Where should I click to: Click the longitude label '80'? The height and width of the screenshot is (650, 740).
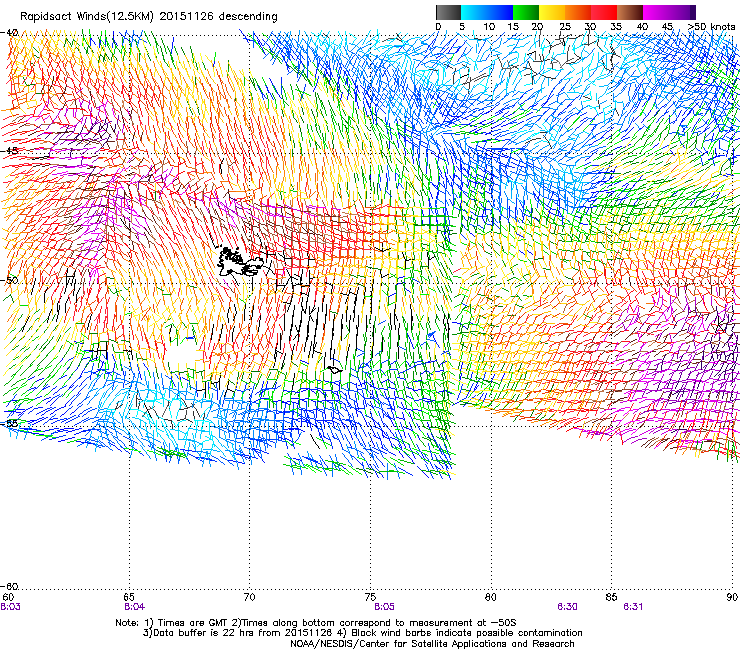491,597
